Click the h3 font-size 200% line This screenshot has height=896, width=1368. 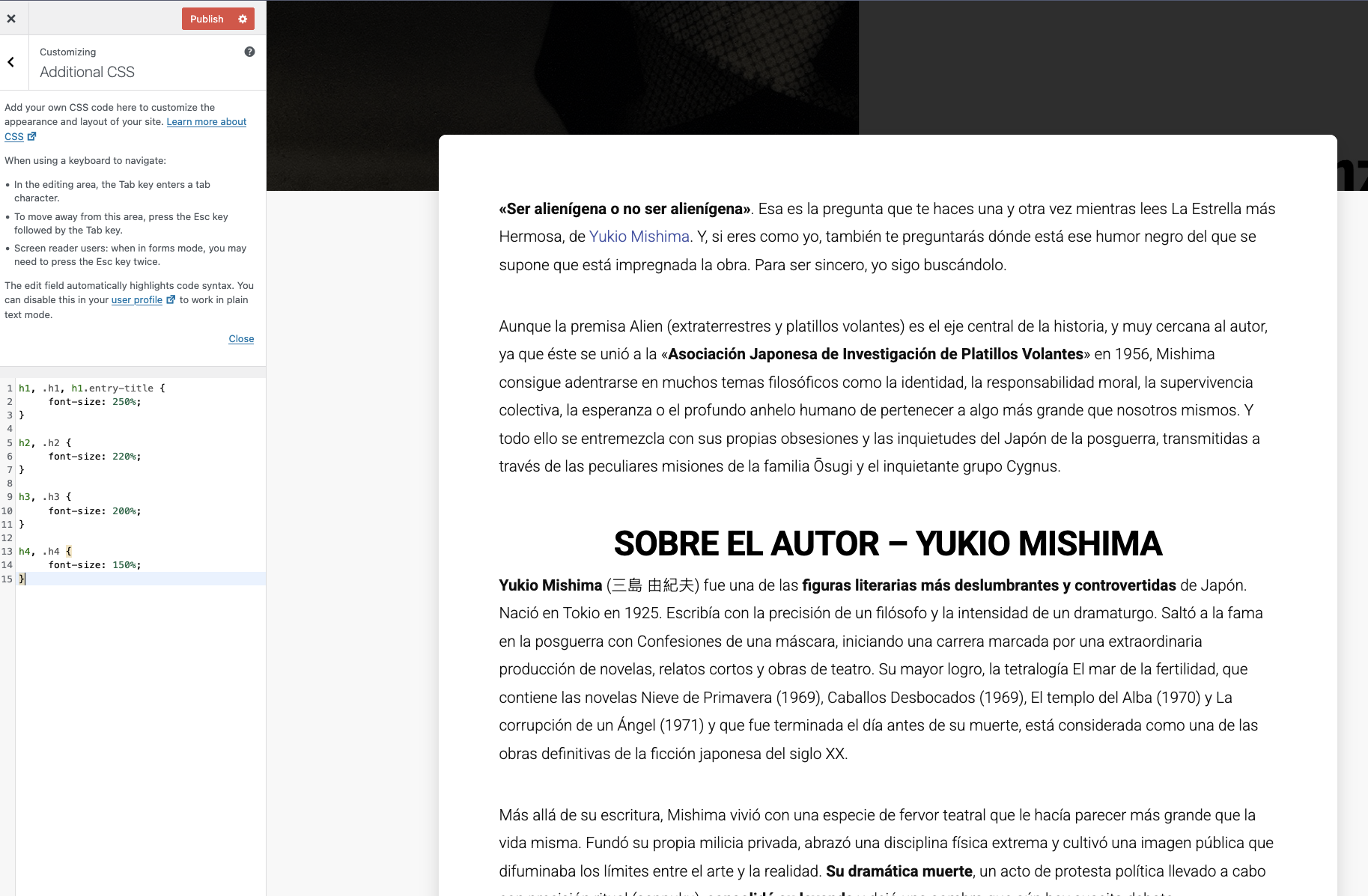94,511
